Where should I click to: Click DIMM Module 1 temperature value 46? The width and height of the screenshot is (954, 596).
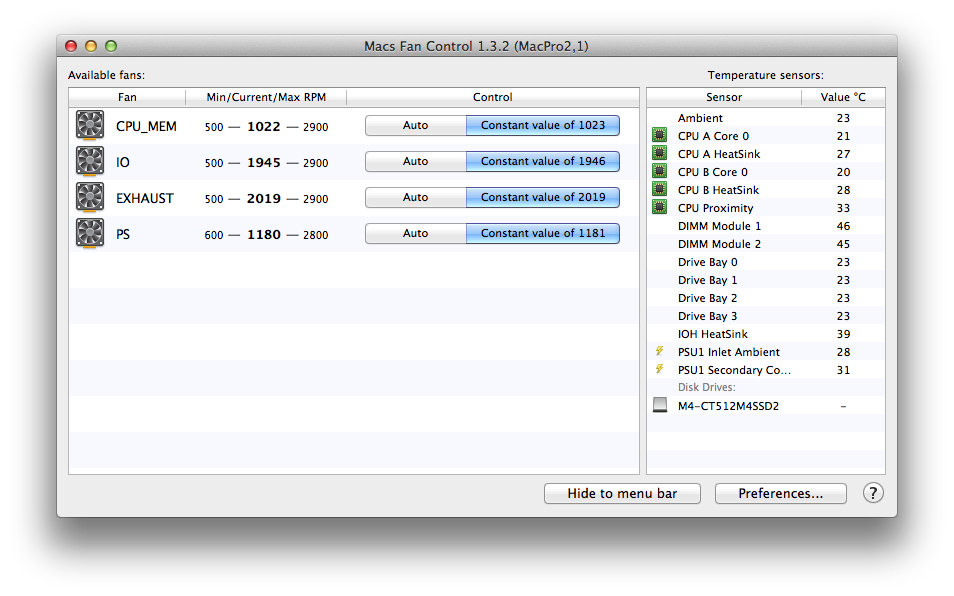843,226
